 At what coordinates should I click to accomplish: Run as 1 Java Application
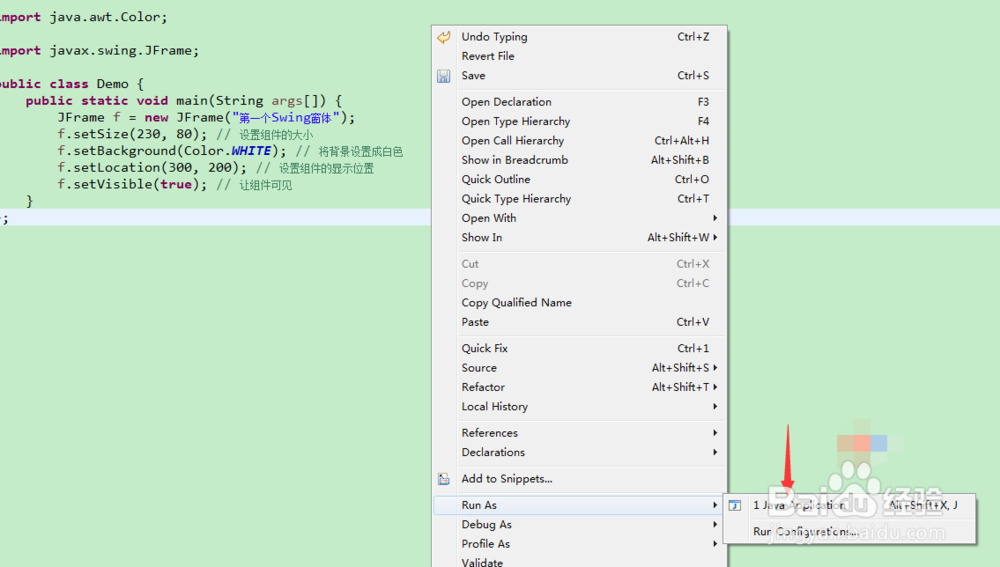849,505
